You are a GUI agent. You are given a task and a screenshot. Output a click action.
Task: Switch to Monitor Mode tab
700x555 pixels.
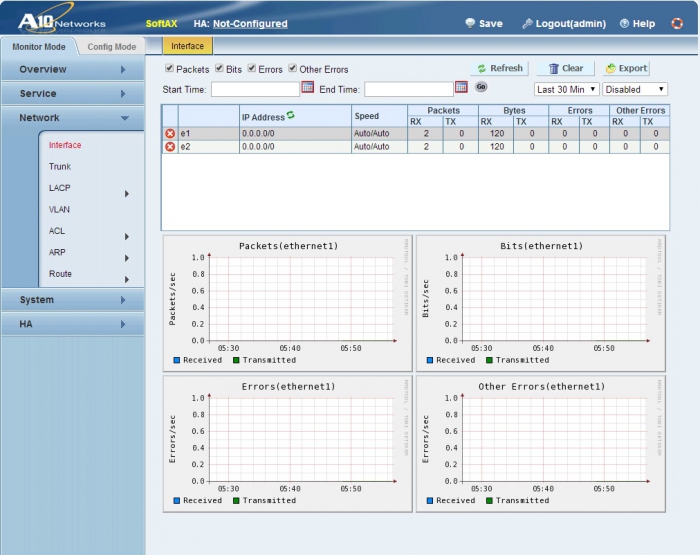pos(39,47)
